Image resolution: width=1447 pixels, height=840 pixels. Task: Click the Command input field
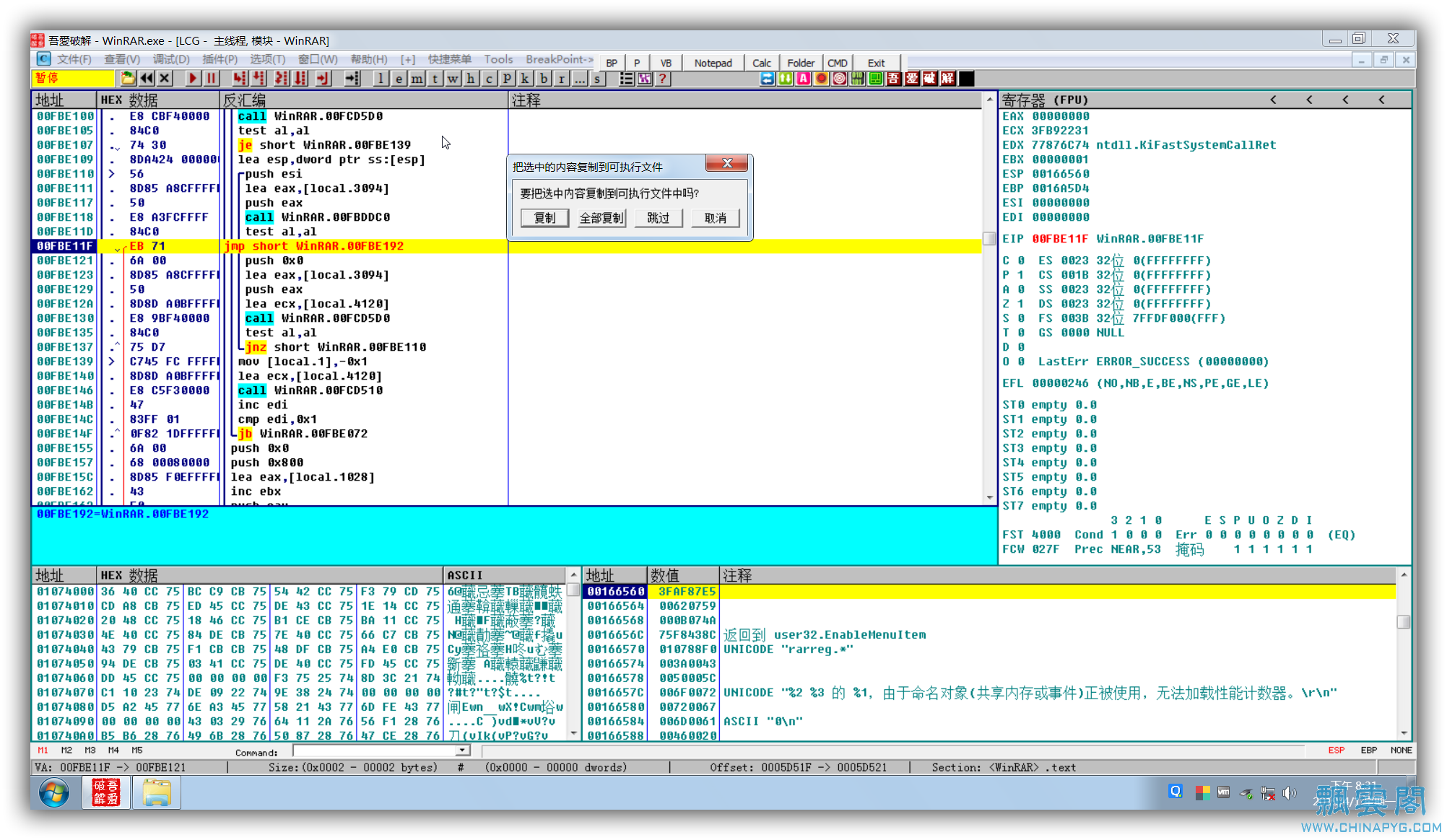tap(375, 751)
